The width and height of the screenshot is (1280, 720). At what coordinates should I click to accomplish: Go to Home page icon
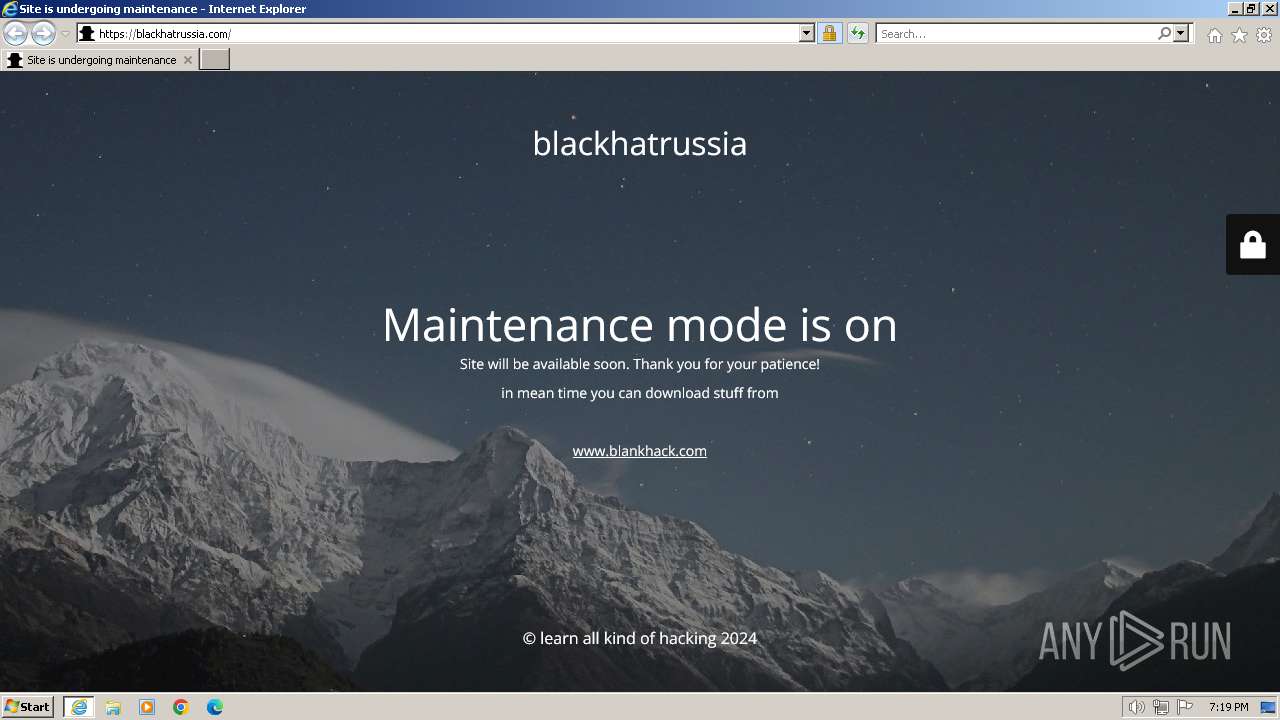(1214, 35)
